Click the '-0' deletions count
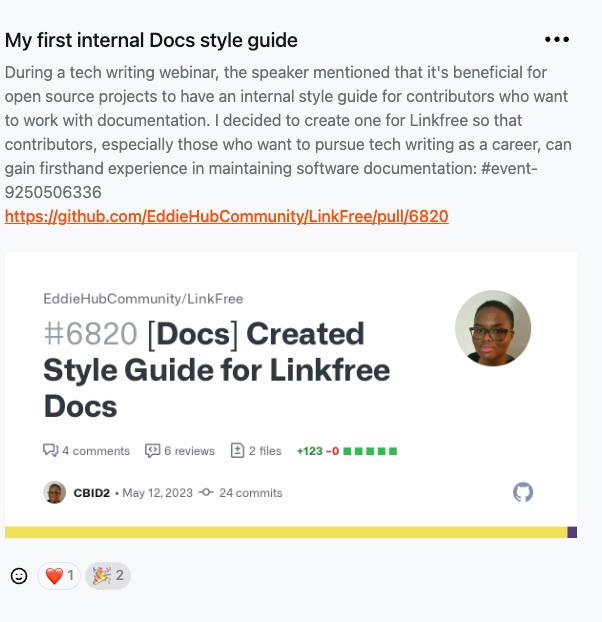 (x=332, y=451)
